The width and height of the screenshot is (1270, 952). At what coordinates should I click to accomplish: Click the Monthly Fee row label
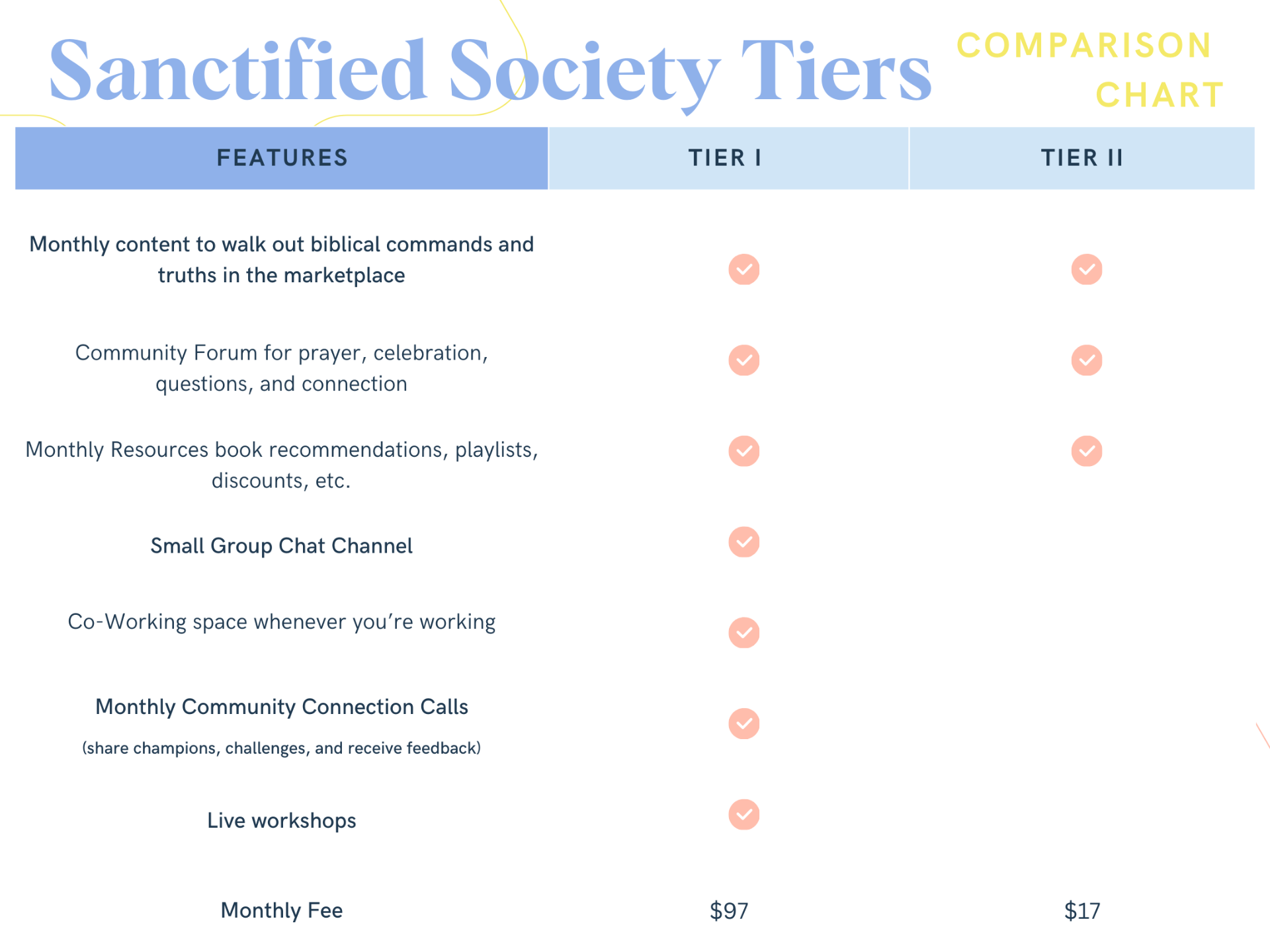(282, 910)
